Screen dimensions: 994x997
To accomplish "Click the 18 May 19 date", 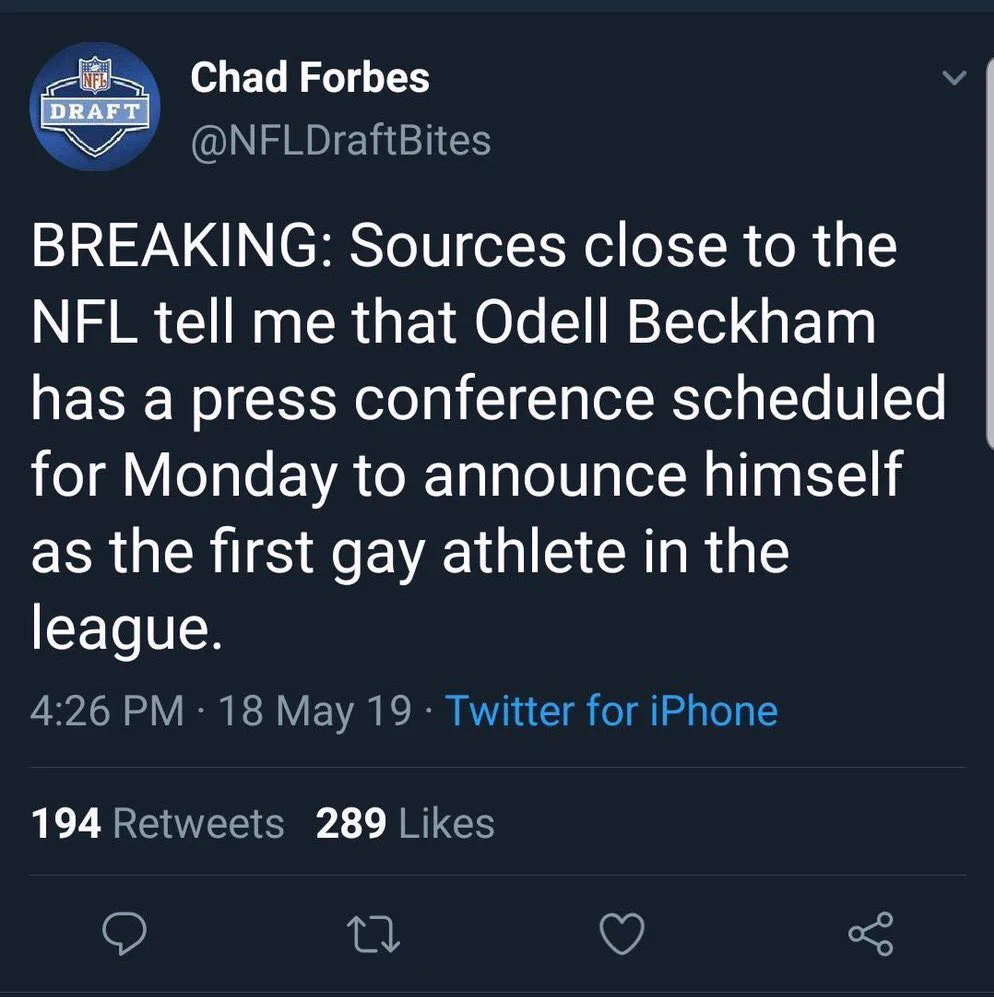I will pos(315,710).
